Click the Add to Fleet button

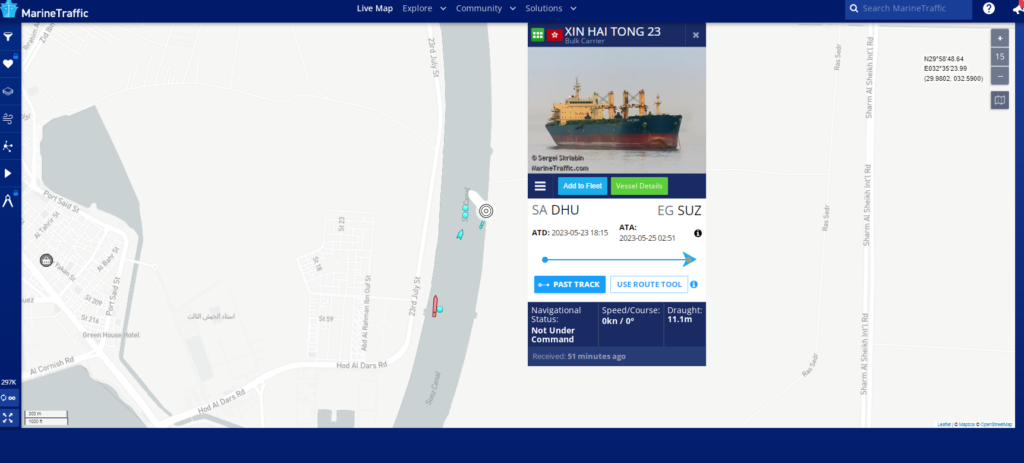click(583, 186)
